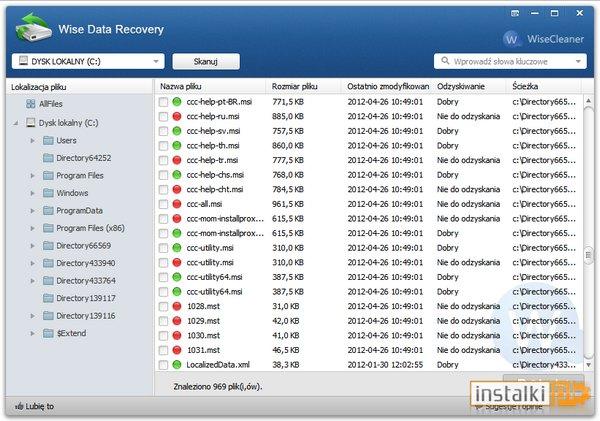Click the Wprowadź słowa kluczowe search field
Viewport: 600px width, 421px height.
tap(510, 61)
